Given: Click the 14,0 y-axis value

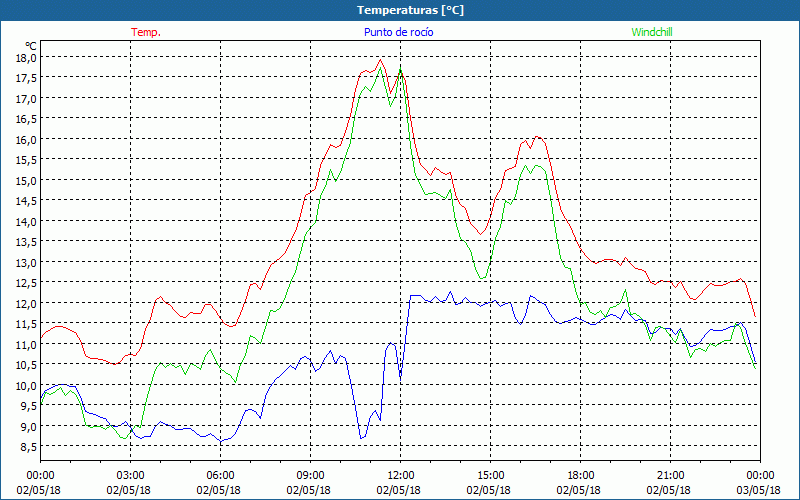Looking at the screenshot, I should point(26,221).
